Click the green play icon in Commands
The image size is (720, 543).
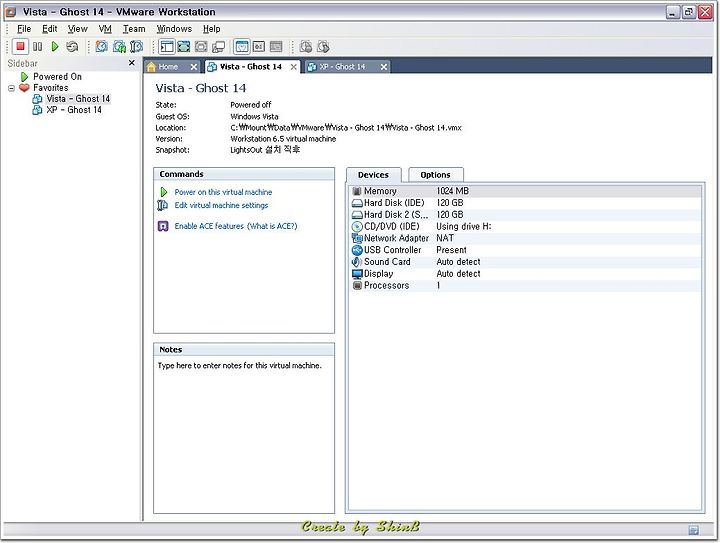tap(163, 192)
